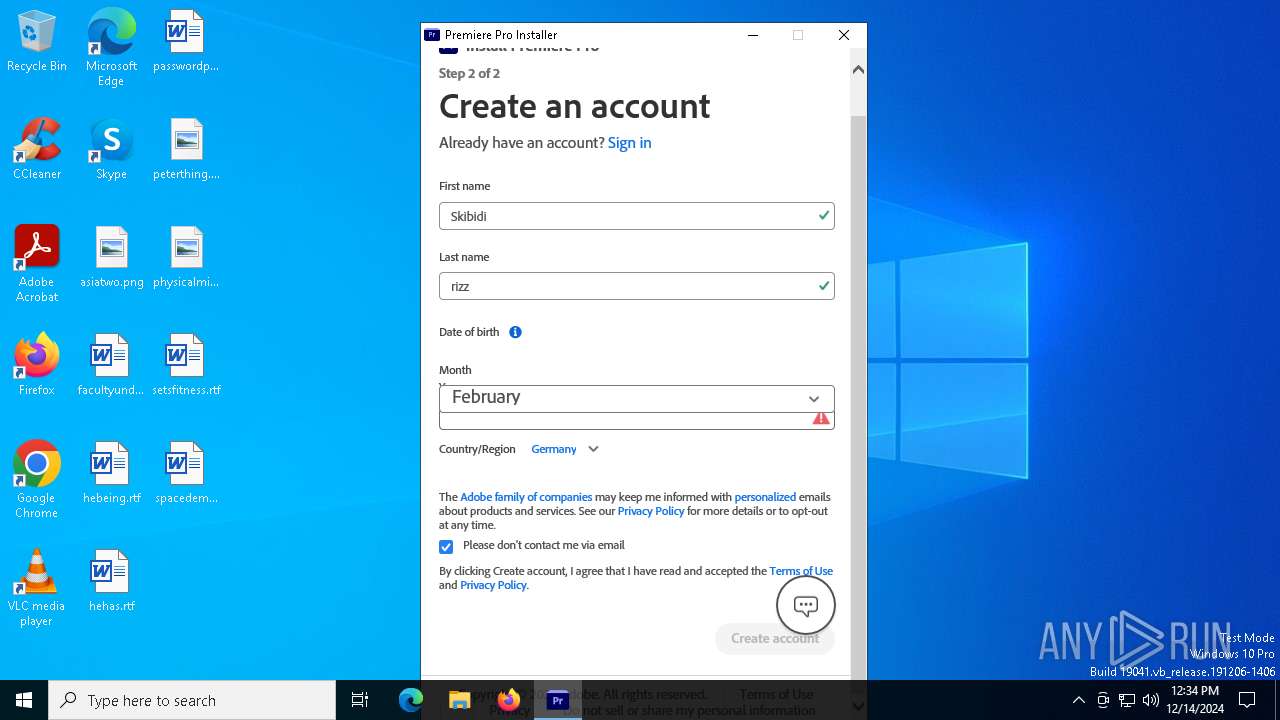1280x720 pixels.
Task: Launch Firefox from desktop shortcut
Action: pyautogui.click(x=37, y=366)
